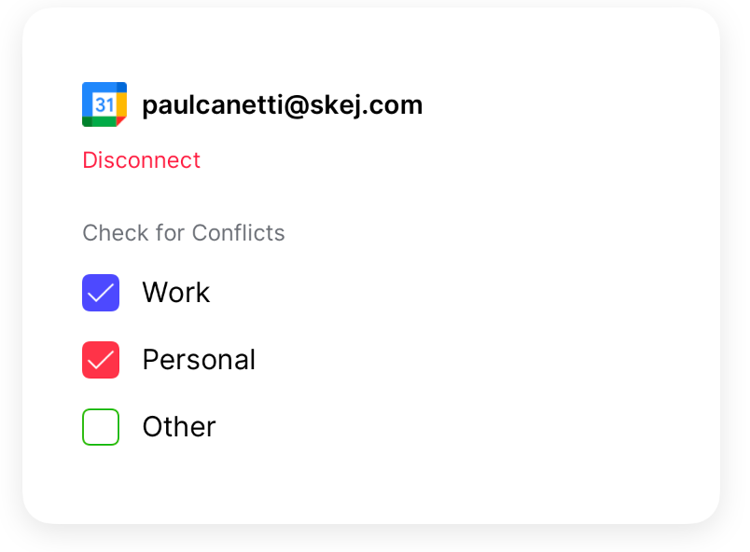The width and height of the screenshot is (750, 552).
Task: Select the paulcanetti@skej.com email address
Action: 282,105
